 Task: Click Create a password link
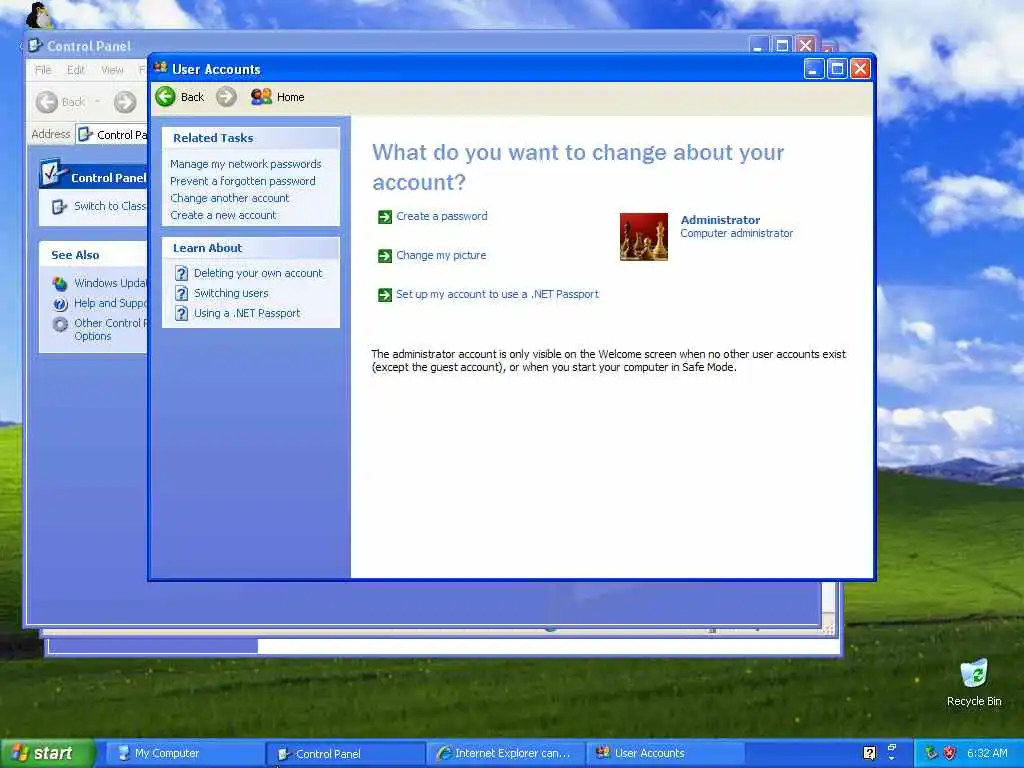point(441,216)
